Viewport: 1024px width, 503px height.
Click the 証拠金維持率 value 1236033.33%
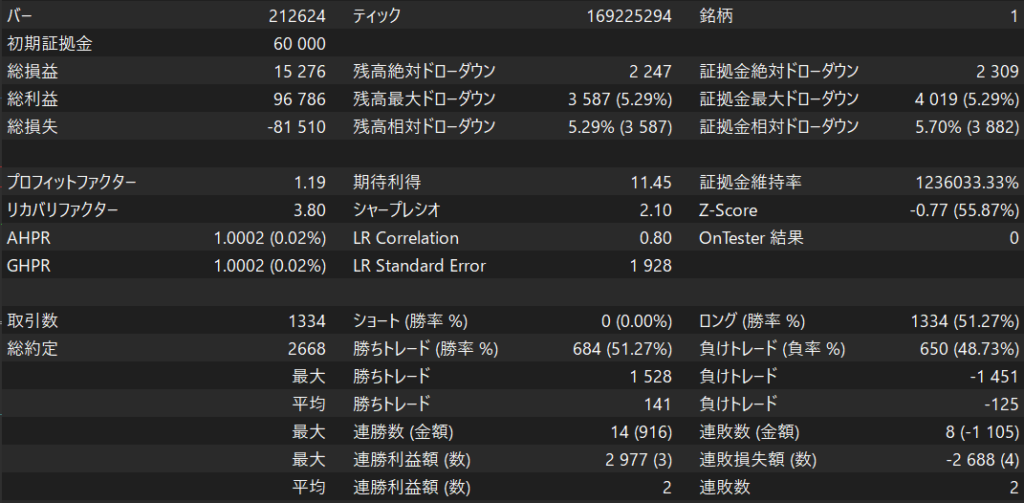point(966,182)
